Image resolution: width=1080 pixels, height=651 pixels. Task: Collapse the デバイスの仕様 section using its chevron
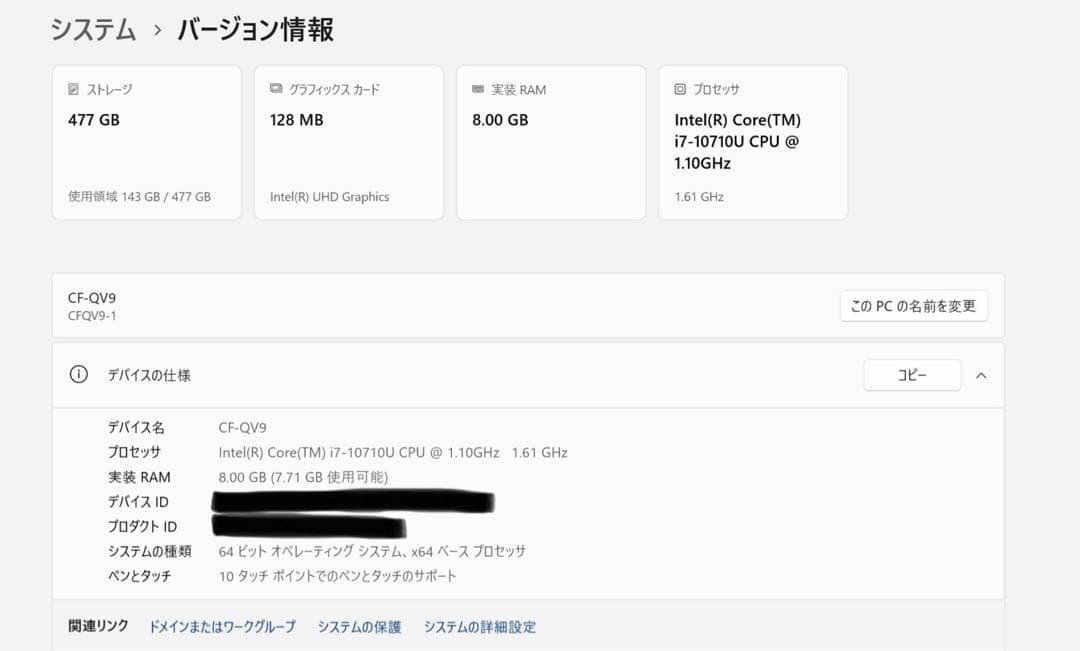point(981,375)
